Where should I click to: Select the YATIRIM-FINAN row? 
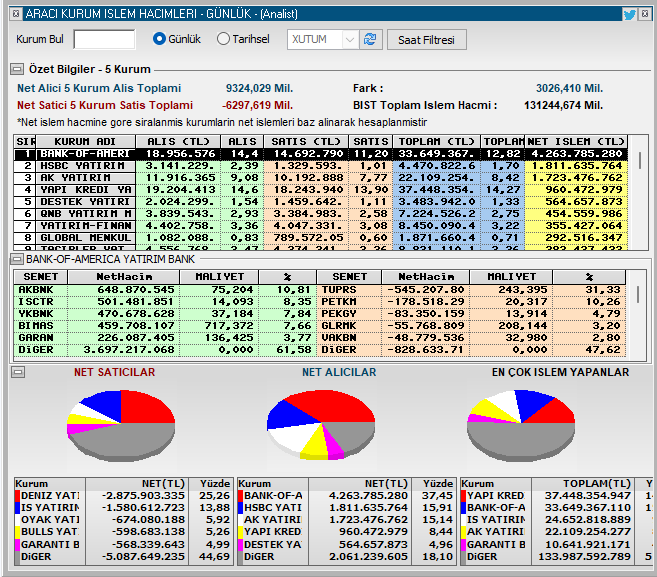pos(321,225)
